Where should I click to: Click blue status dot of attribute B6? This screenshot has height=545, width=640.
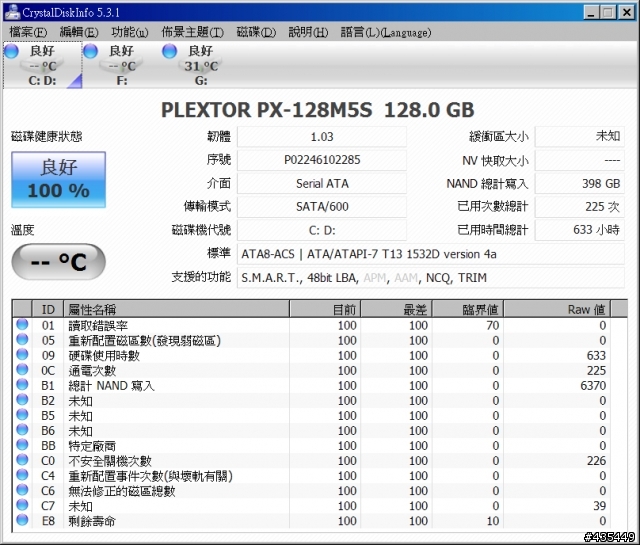(22, 430)
